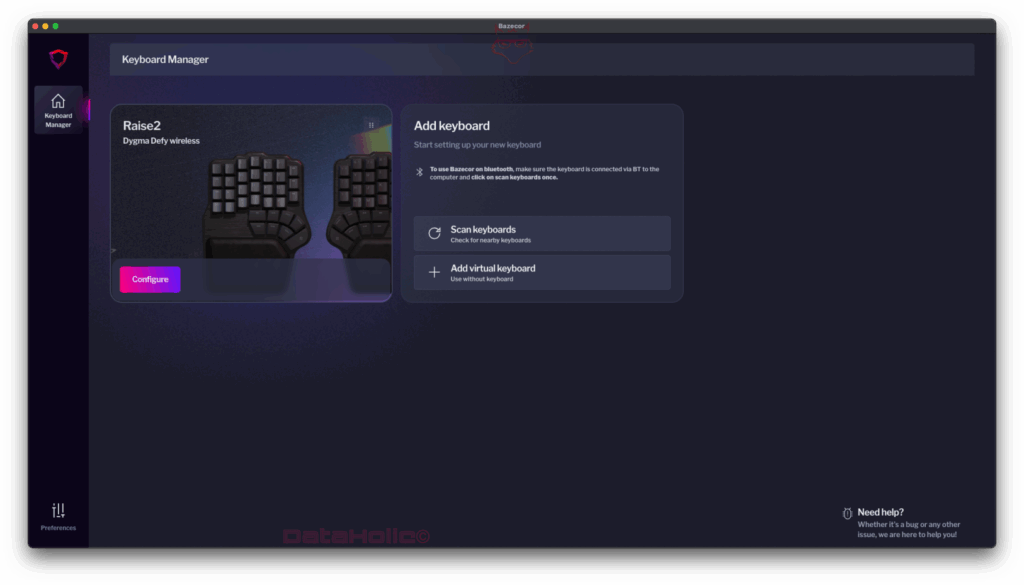The image size is (1024, 585).
Task: Select the Scan keyboards text label
Action: coord(483,230)
